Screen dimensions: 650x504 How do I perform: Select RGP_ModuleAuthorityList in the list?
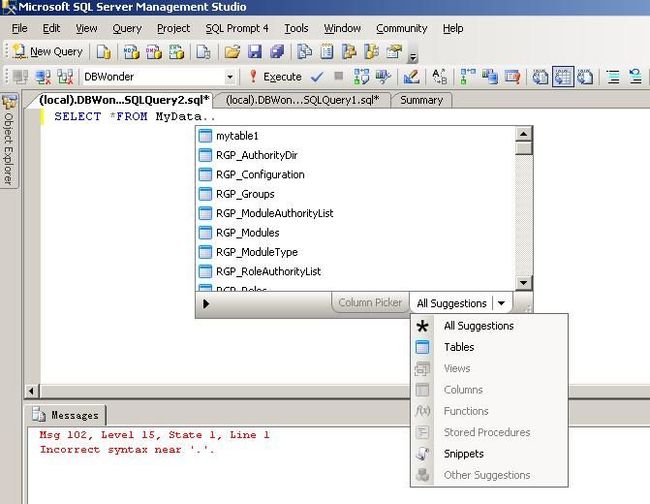click(x=355, y=213)
